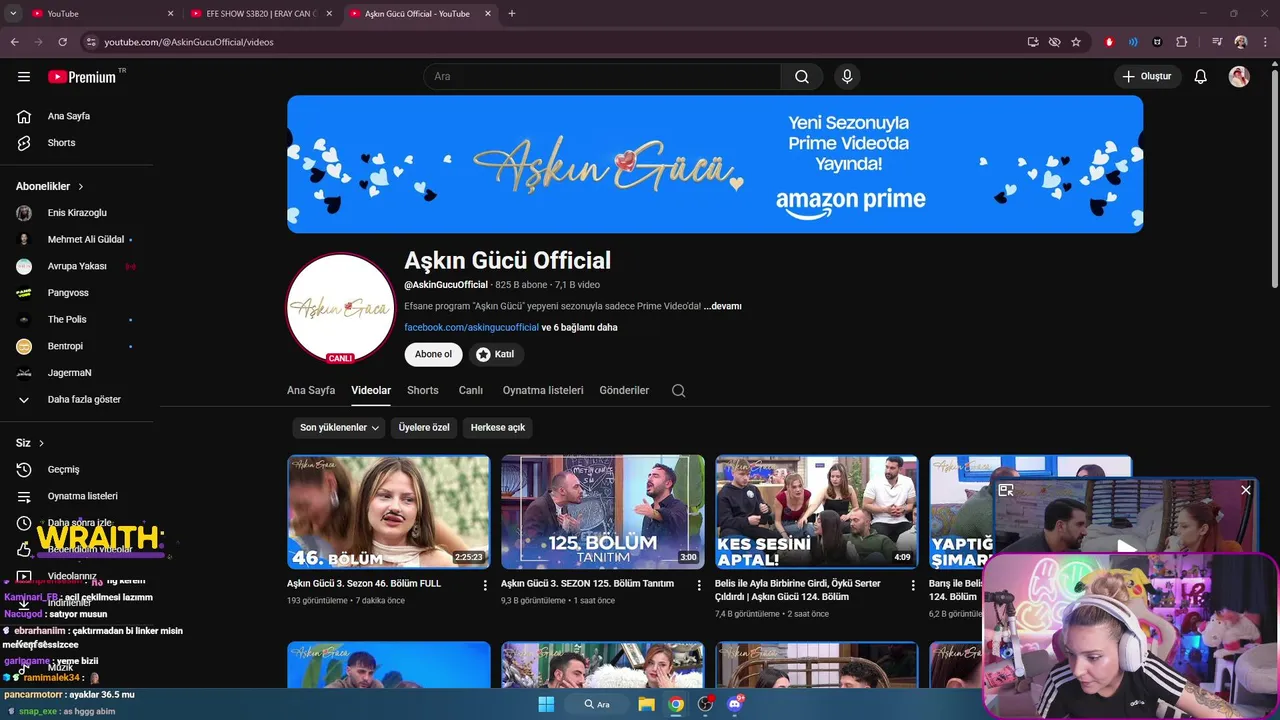Open Son yüklenenler sort dropdown
Screen dimensions: 1280x720
[x=340, y=427]
